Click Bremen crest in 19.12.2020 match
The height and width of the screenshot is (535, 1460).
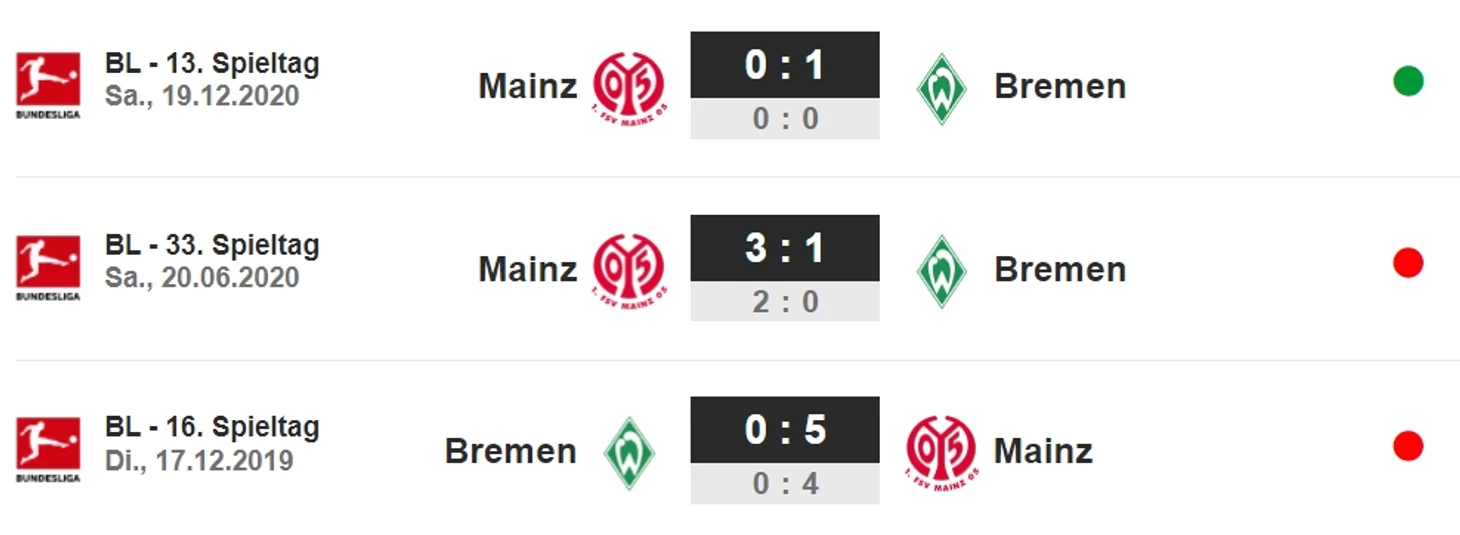pos(941,87)
